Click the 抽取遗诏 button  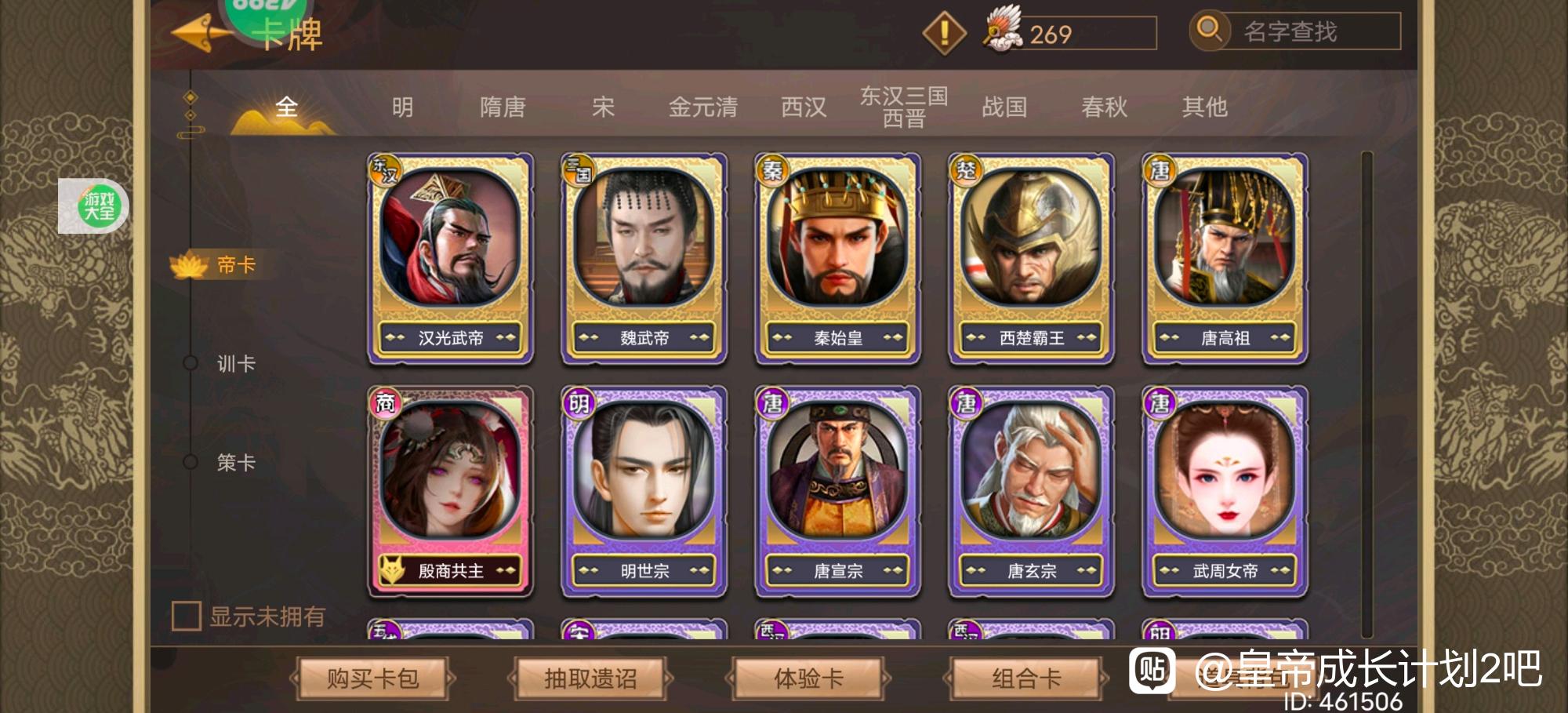pyautogui.click(x=590, y=678)
